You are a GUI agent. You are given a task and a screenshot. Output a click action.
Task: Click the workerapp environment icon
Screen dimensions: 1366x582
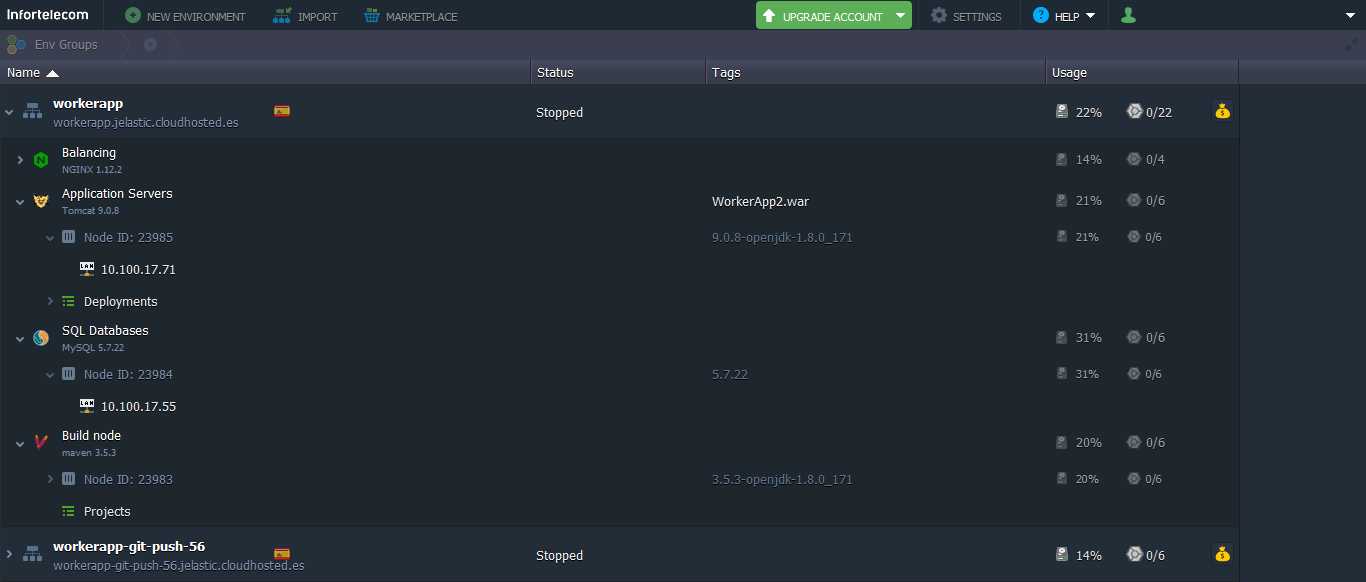point(32,110)
